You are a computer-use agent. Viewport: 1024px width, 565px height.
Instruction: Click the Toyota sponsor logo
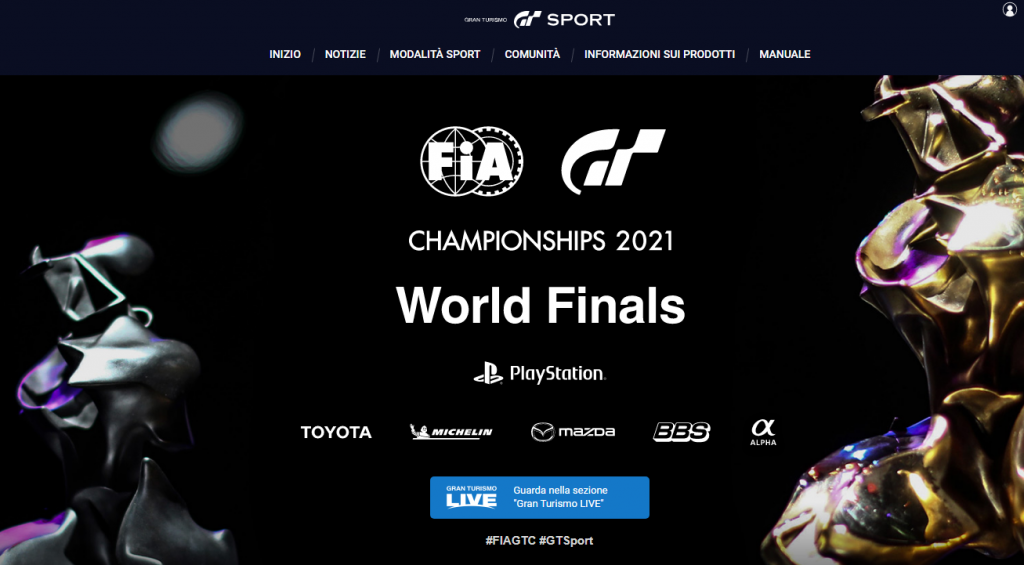pyautogui.click(x=336, y=432)
